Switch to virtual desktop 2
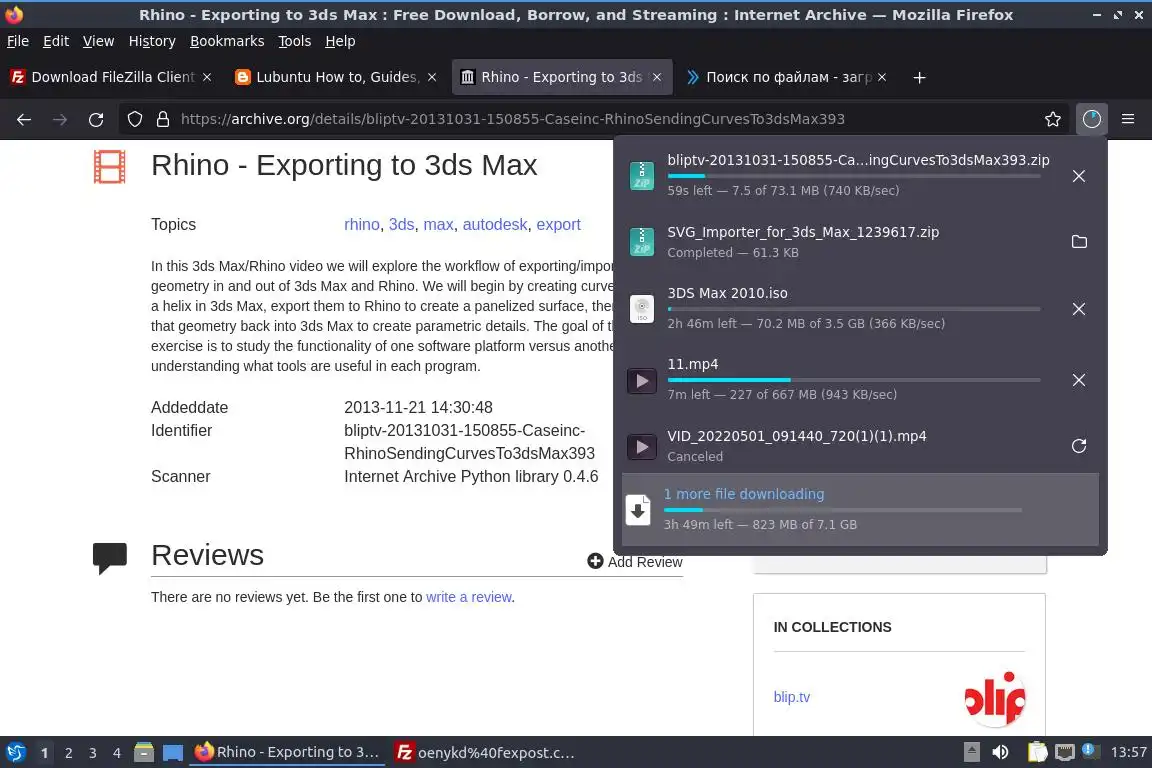 (68, 753)
